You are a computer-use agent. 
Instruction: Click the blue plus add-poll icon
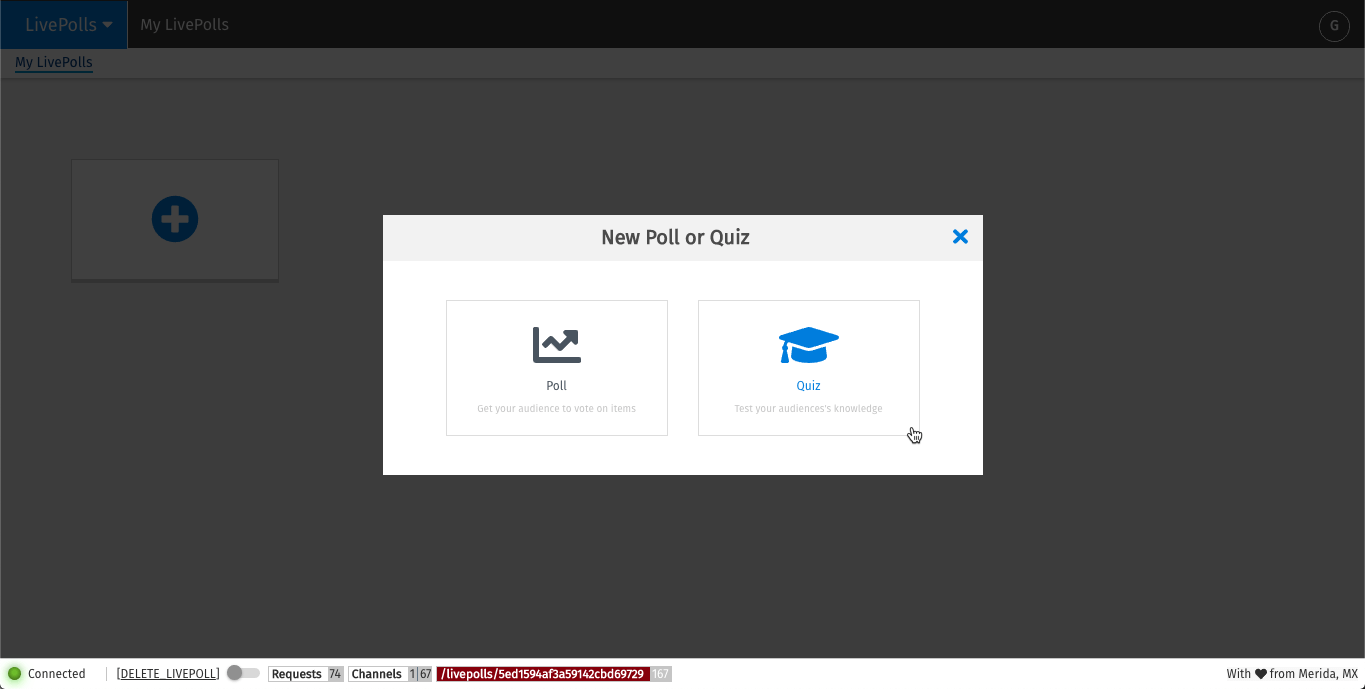175,219
